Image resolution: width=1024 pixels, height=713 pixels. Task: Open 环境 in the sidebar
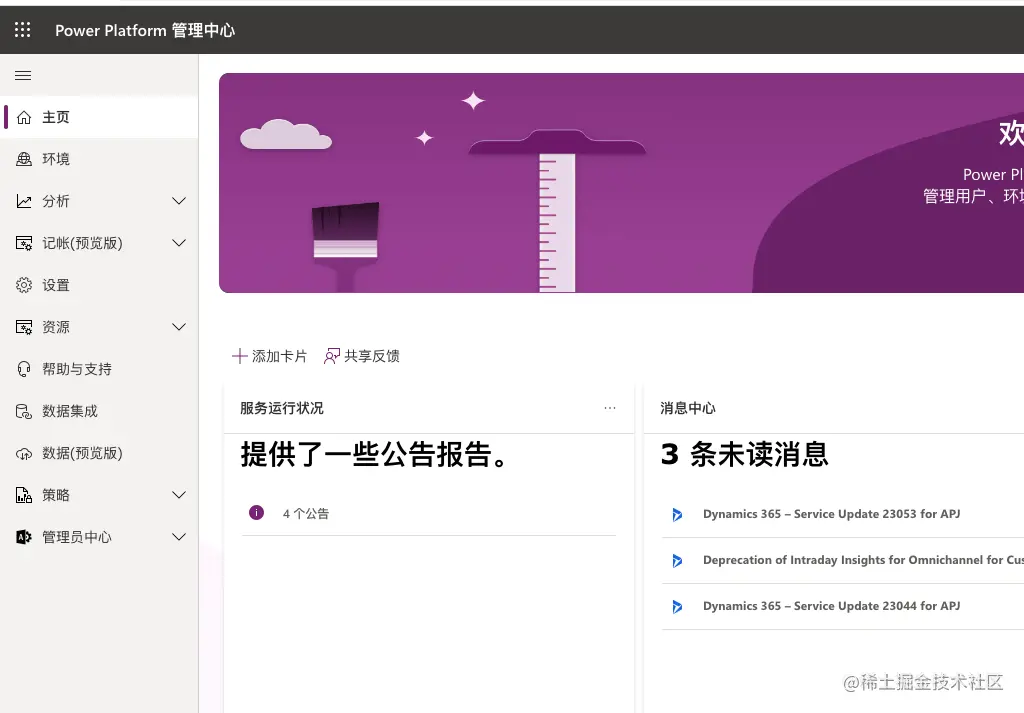pos(101,159)
